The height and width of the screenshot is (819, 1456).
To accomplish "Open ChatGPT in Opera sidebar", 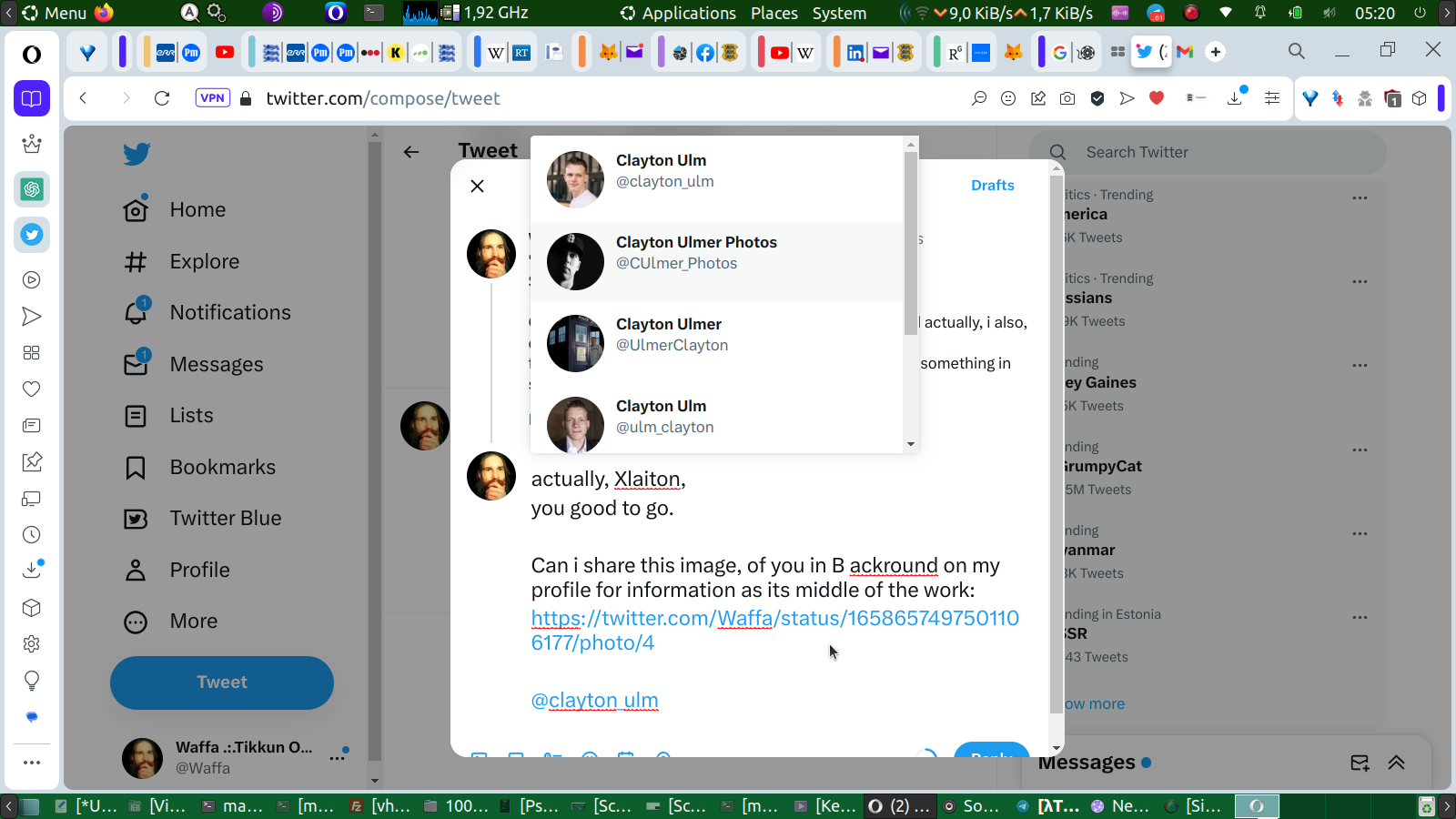I will (32, 189).
